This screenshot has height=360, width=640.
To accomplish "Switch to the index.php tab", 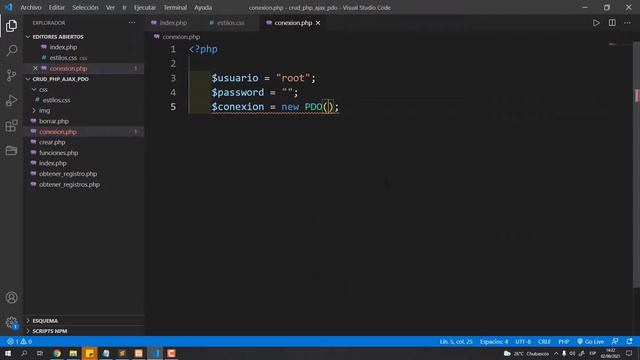I will (x=173, y=23).
